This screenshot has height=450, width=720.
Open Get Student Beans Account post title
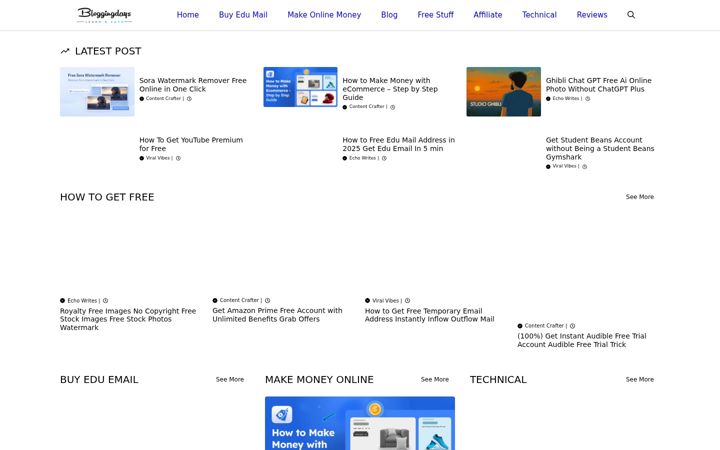(x=600, y=148)
